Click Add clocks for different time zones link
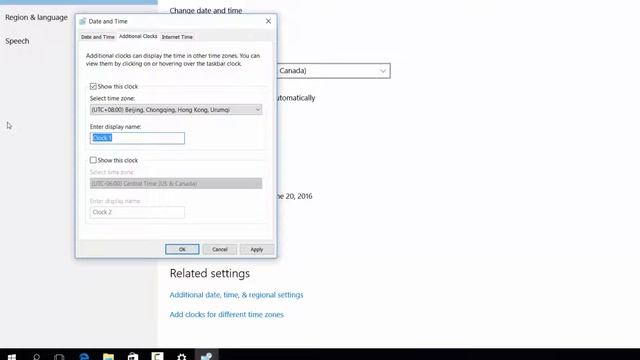 point(227,314)
